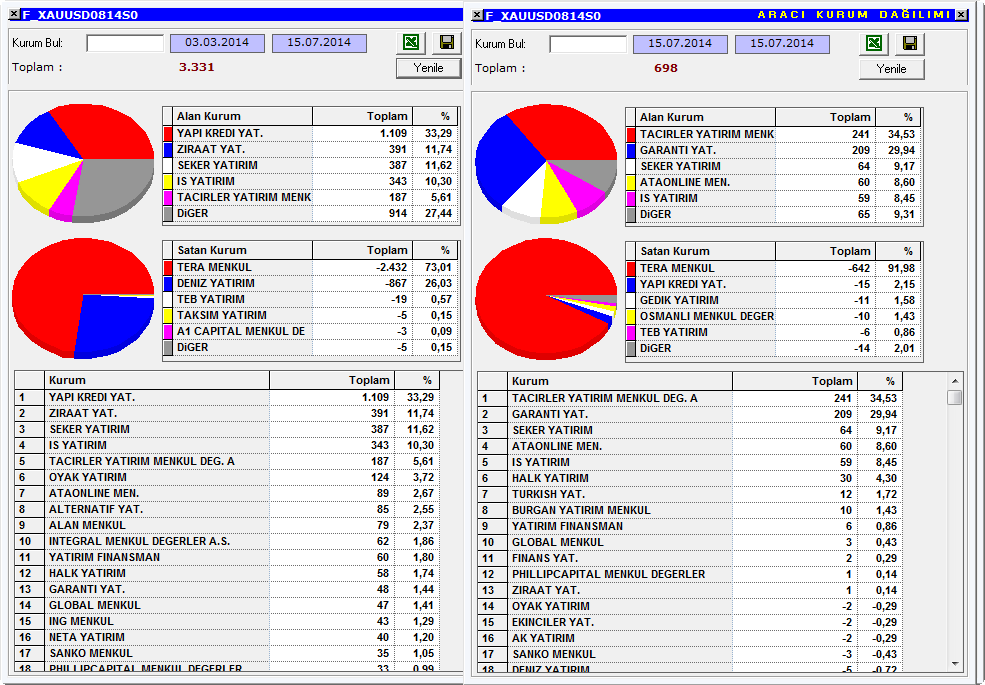Viewport: 985px width, 685px height.
Task: Export right panel data to Excel
Action: (x=874, y=43)
